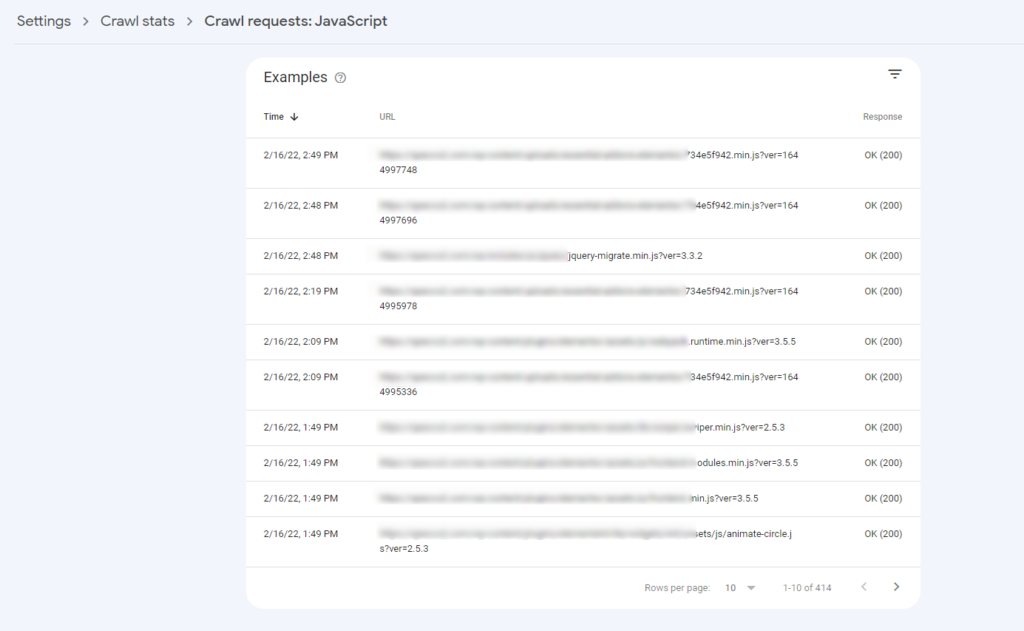Navigate to Settings breadcrumb
The width and height of the screenshot is (1024, 631).
tap(44, 21)
